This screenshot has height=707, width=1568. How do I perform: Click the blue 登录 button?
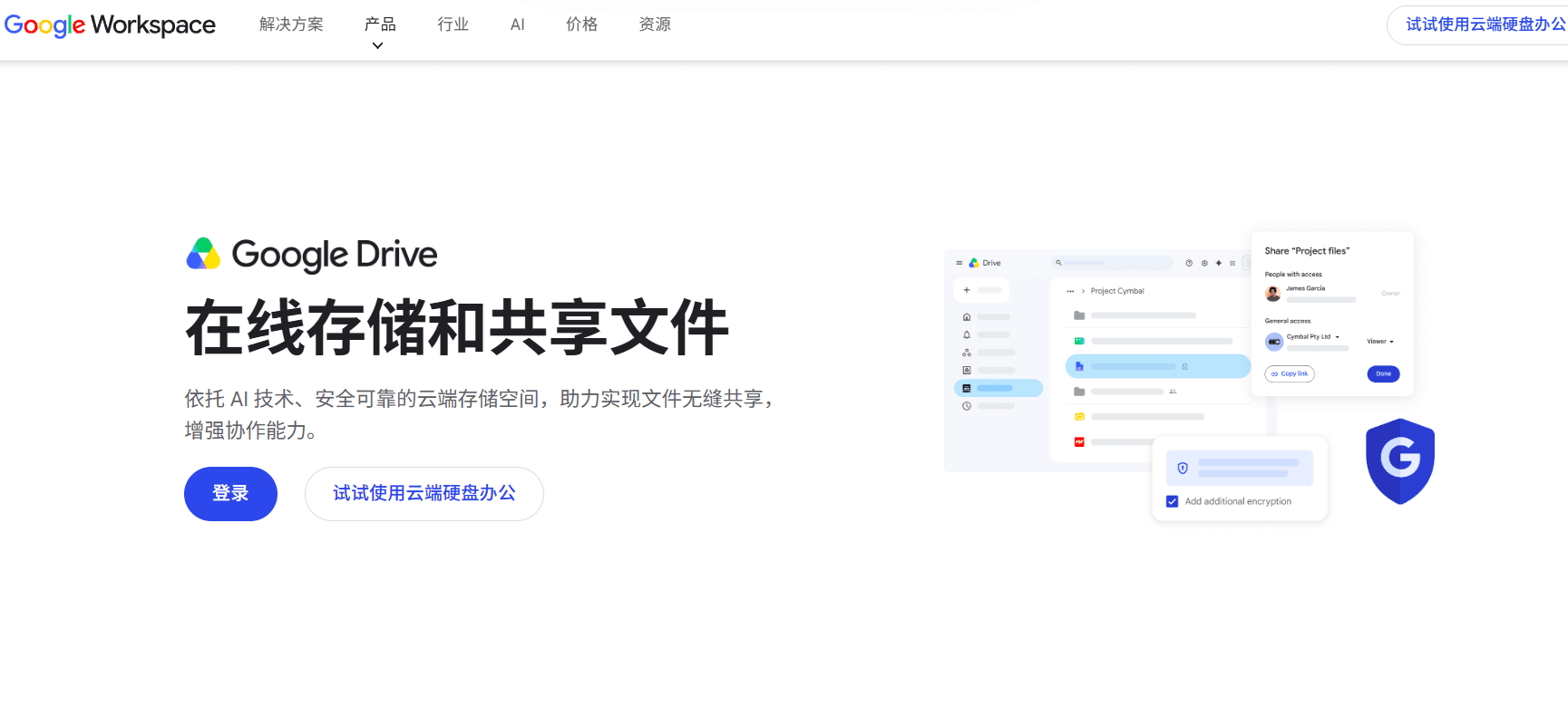tap(230, 494)
